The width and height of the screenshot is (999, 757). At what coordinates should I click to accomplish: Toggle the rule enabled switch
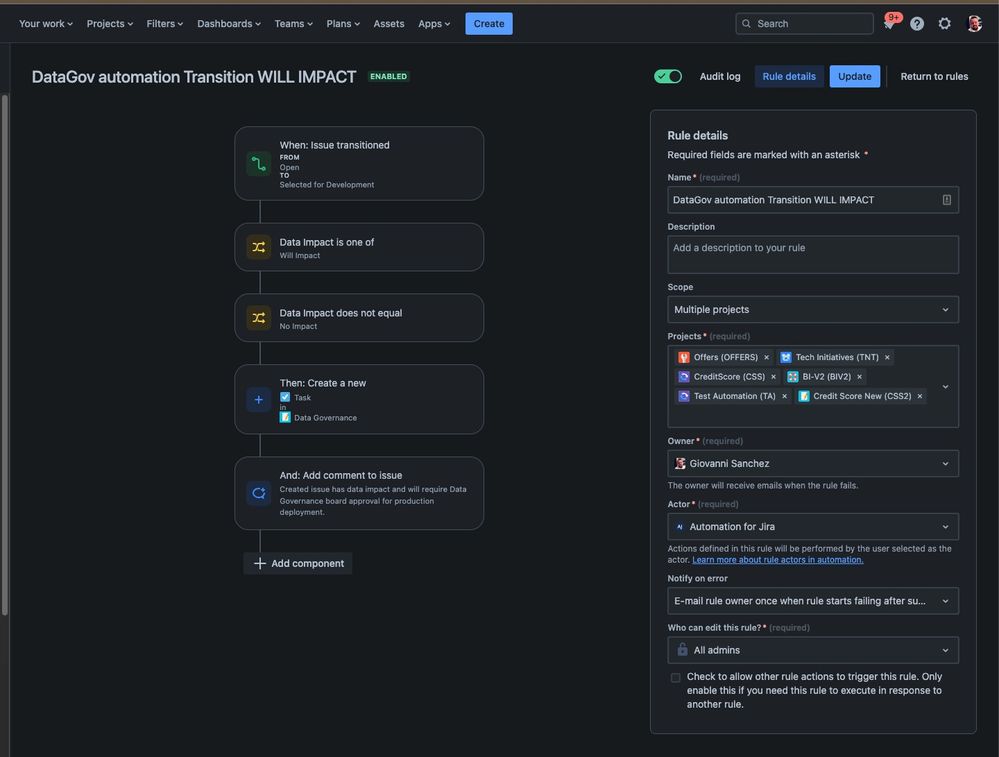point(668,76)
